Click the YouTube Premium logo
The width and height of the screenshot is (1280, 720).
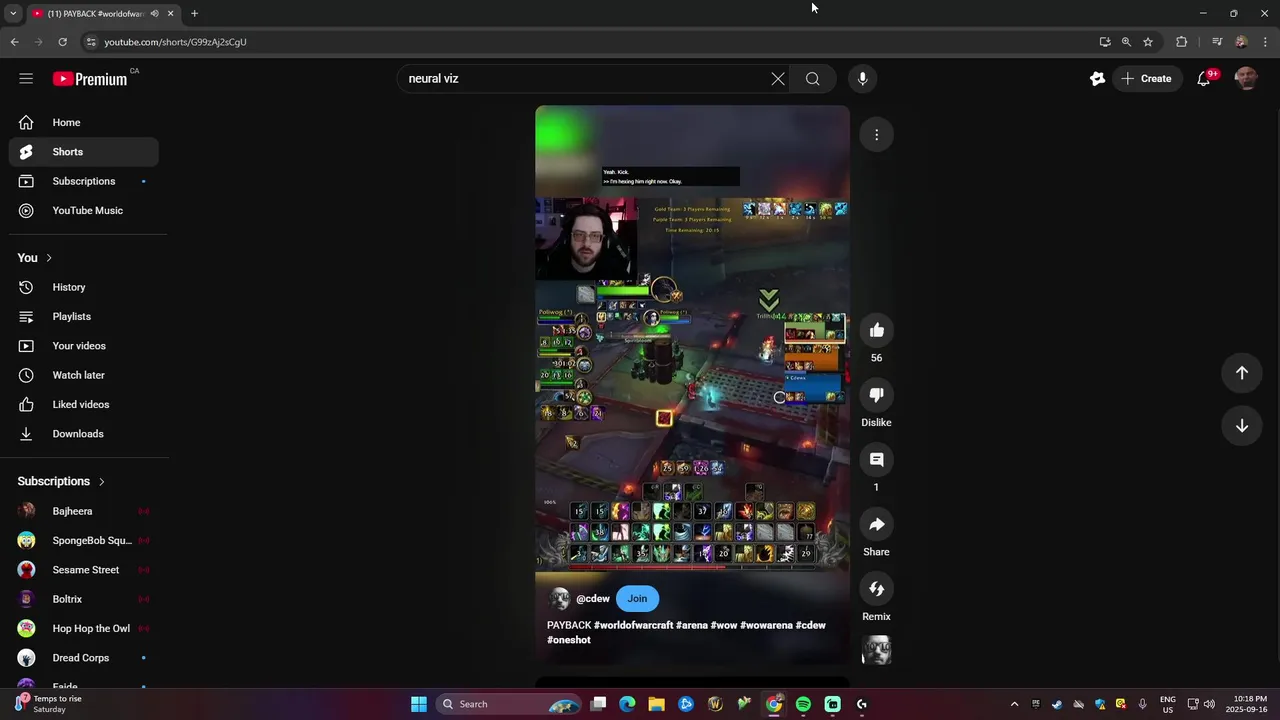[90, 79]
